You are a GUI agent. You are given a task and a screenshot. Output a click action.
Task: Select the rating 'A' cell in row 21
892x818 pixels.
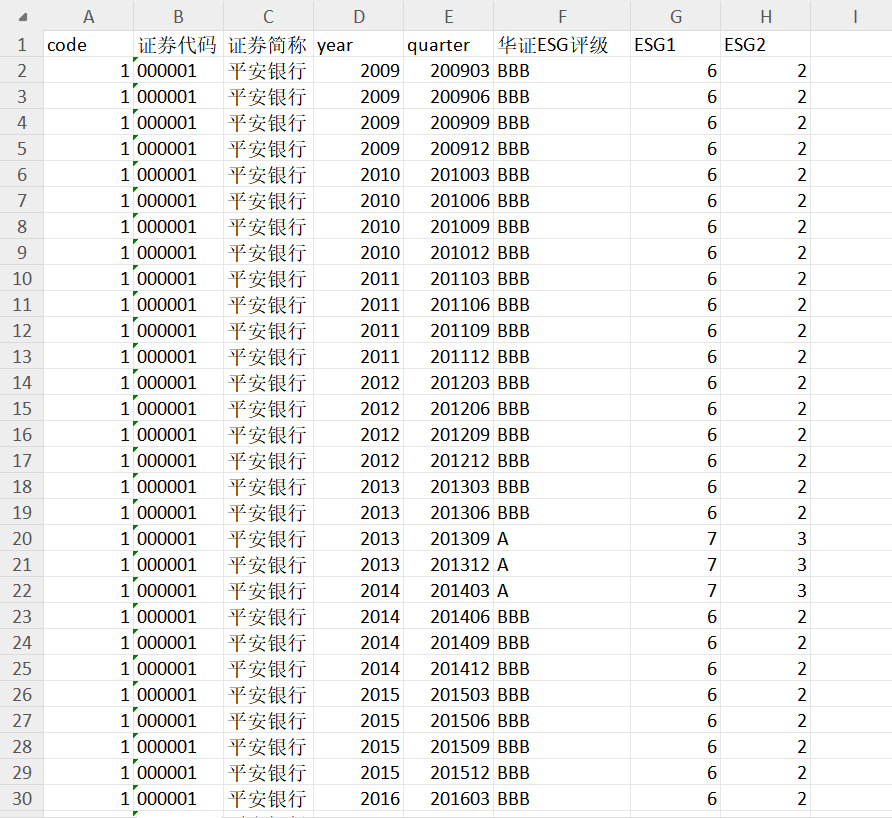pyautogui.click(x=561, y=564)
